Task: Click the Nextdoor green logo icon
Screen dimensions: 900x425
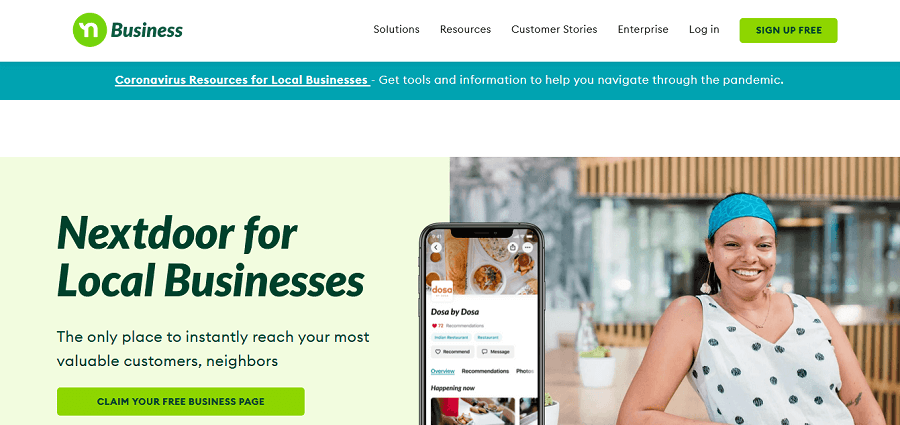Action: point(90,30)
